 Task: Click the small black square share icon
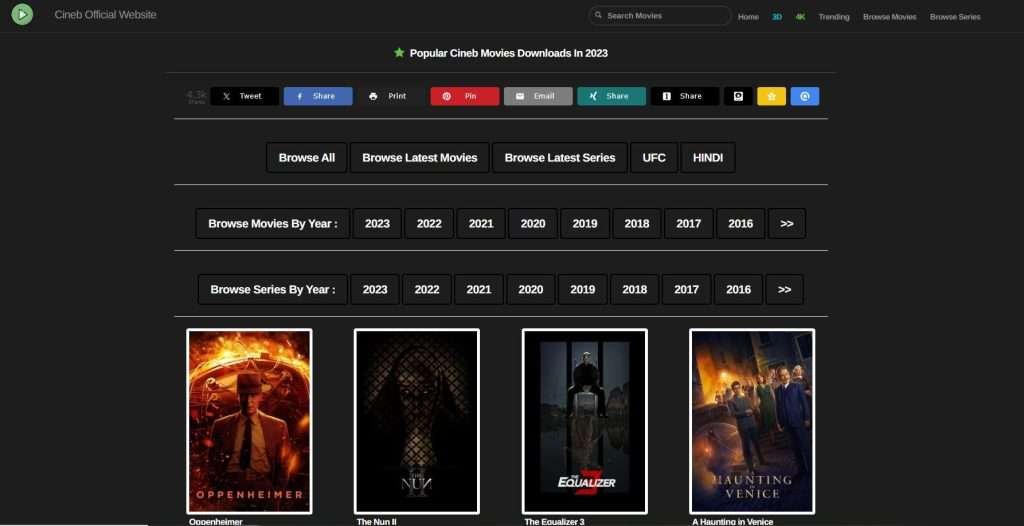click(739, 96)
